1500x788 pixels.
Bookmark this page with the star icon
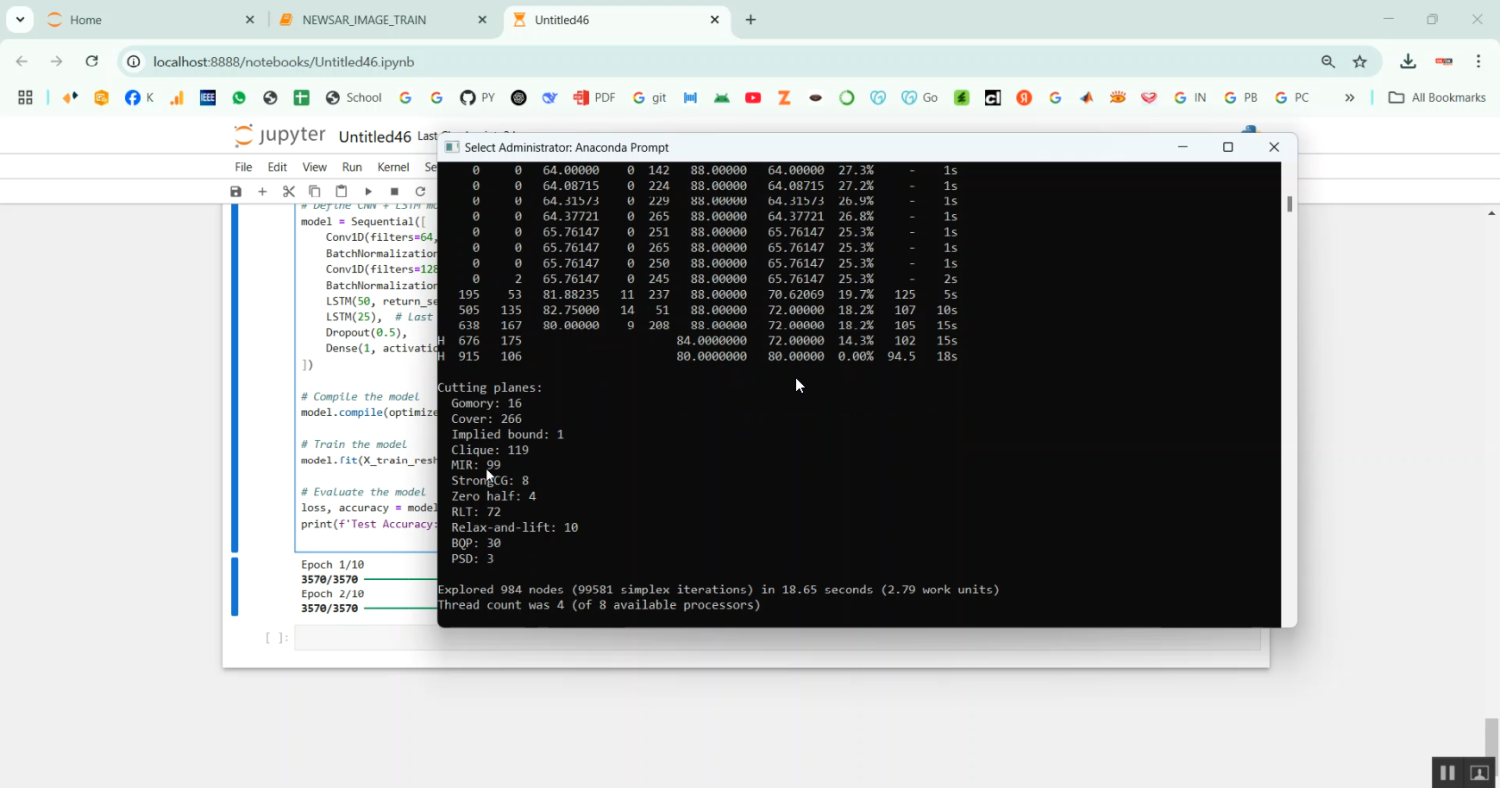click(1360, 62)
